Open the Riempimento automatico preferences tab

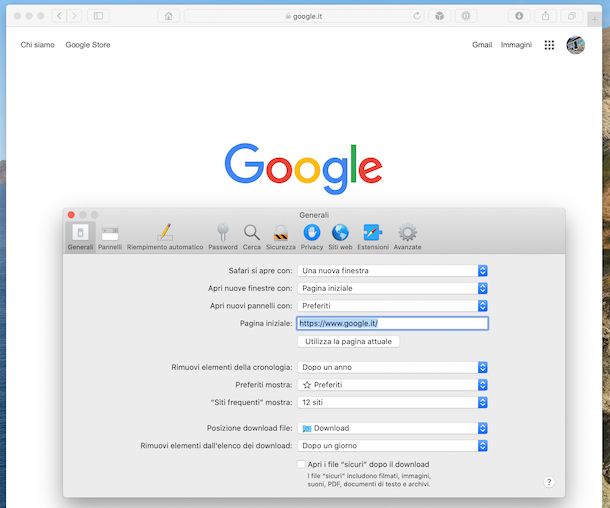pyautogui.click(x=165, y=237)
